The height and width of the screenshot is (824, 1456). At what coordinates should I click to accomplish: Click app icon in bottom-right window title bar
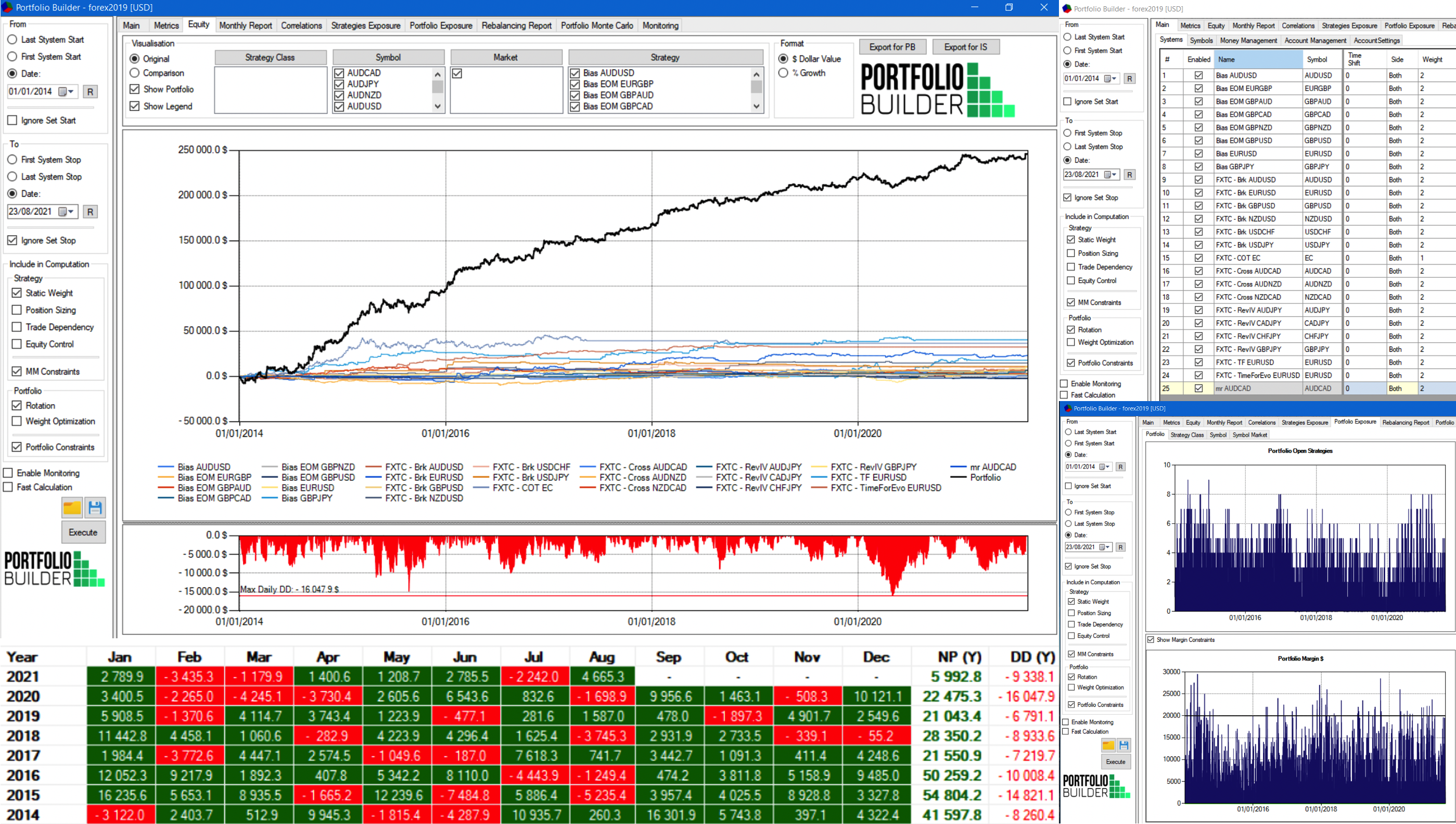(1067, 408)
